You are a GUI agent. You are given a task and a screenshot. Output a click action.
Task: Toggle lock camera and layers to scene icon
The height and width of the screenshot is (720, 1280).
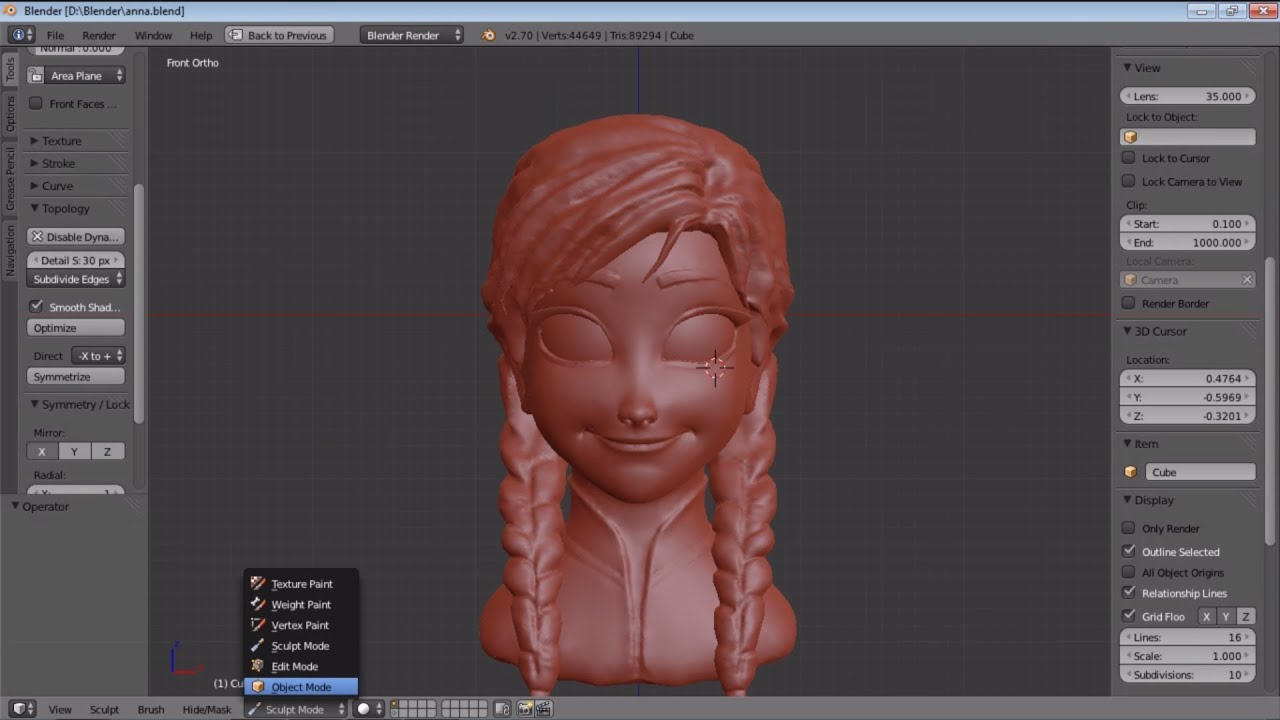(502, 709)
